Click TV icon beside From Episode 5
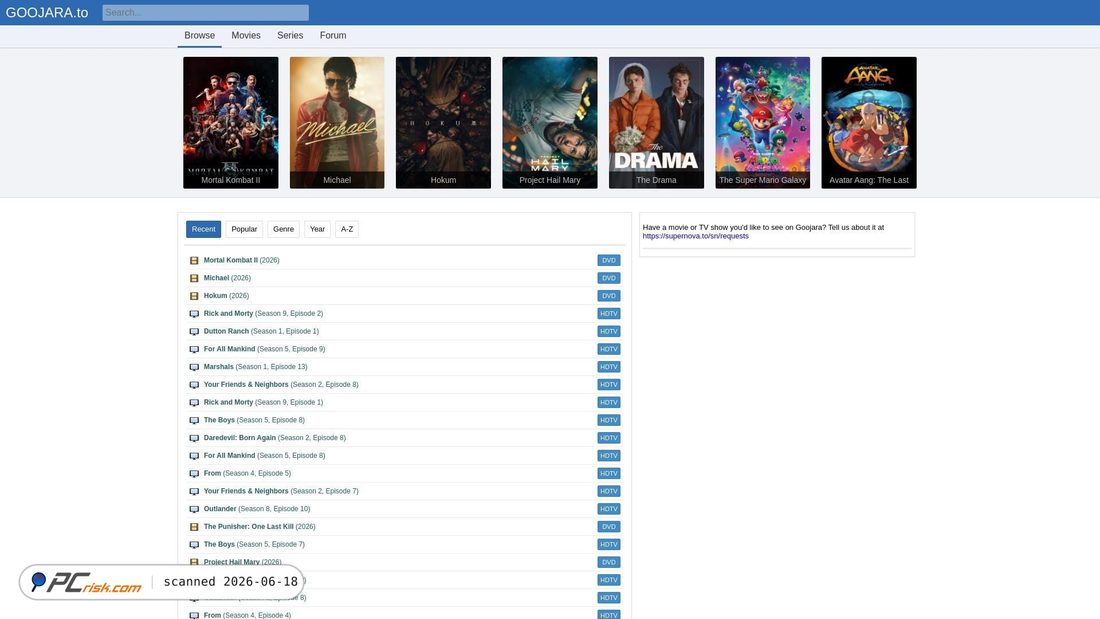 194,474
